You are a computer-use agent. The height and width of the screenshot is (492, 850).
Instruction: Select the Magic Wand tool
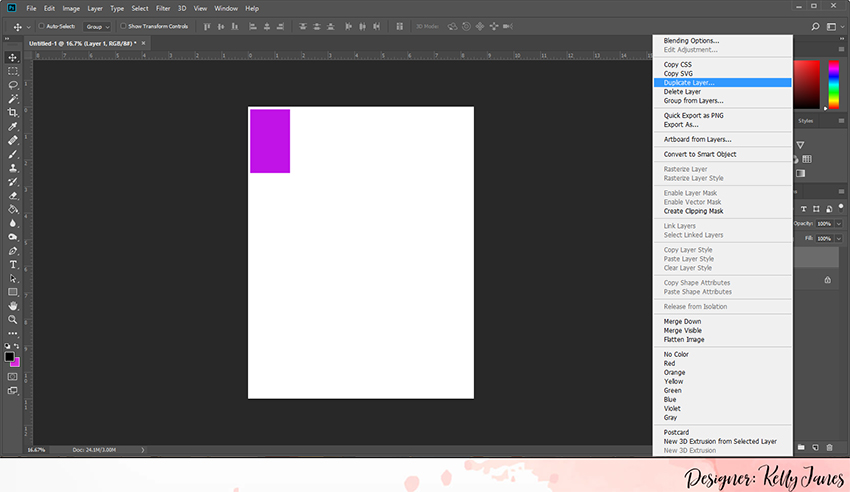12,99
